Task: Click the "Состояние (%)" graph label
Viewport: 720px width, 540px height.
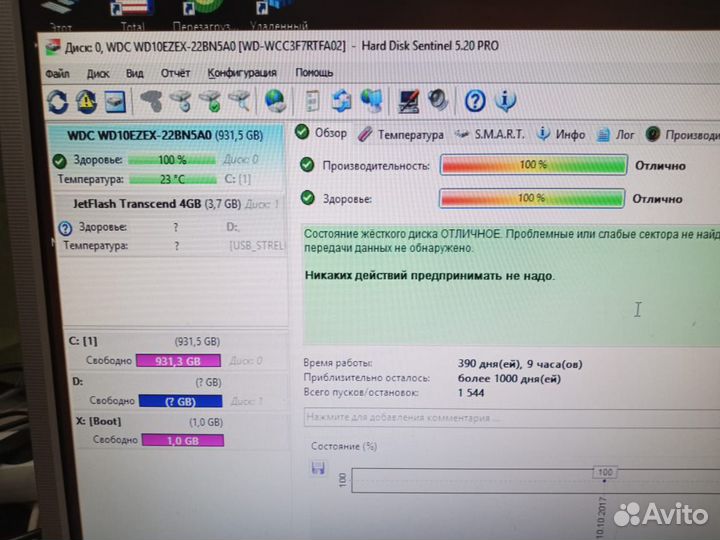Action: click(x=344, y=446)
